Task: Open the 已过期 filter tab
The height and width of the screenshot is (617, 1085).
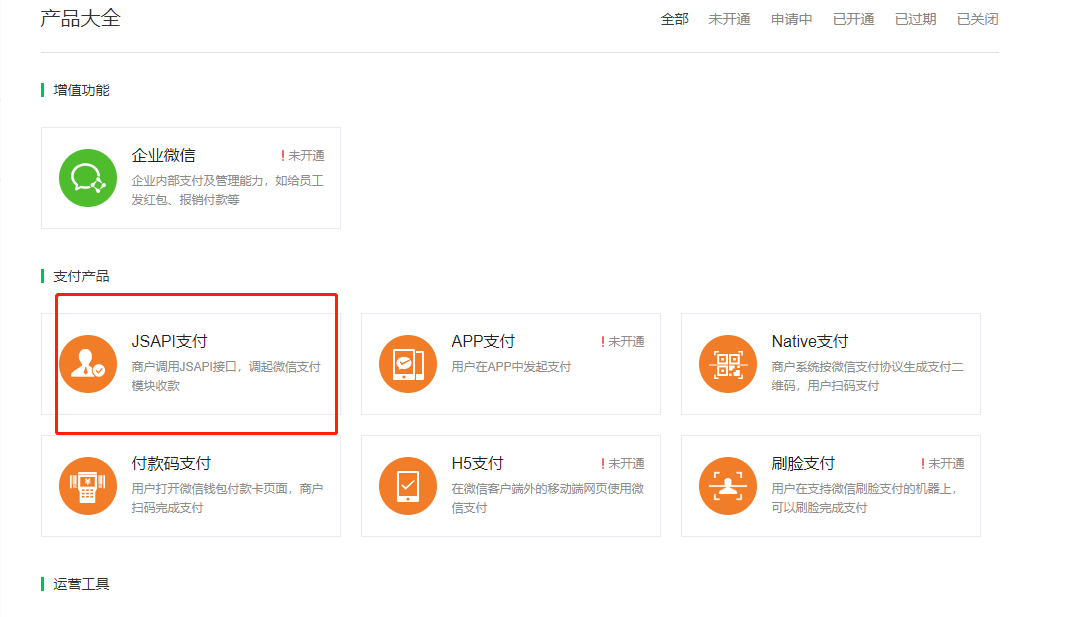Action: click(x=915, y=19)
